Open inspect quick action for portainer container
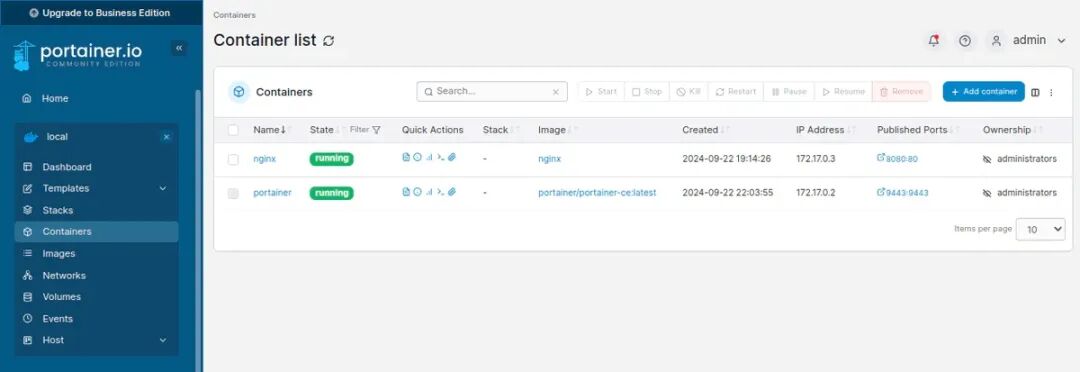The image size is (1080, 372). (417, 192)
